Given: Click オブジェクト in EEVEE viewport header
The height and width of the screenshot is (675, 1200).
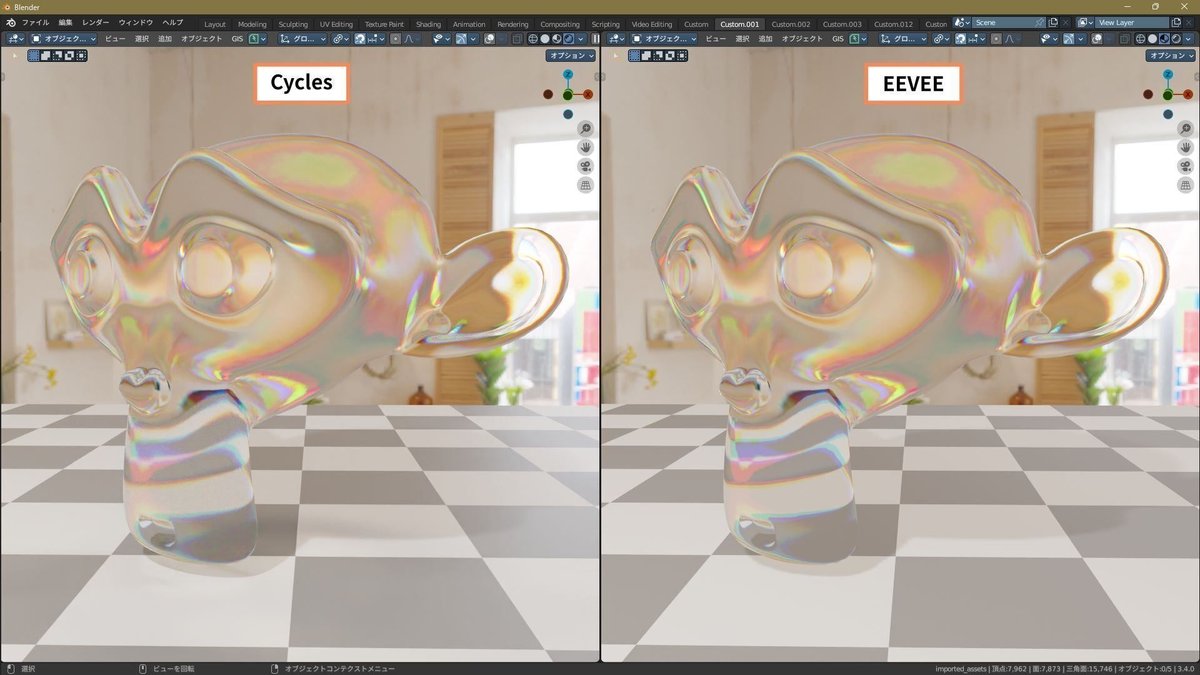Looking at the screenshot, I should (x=802, y=39).
